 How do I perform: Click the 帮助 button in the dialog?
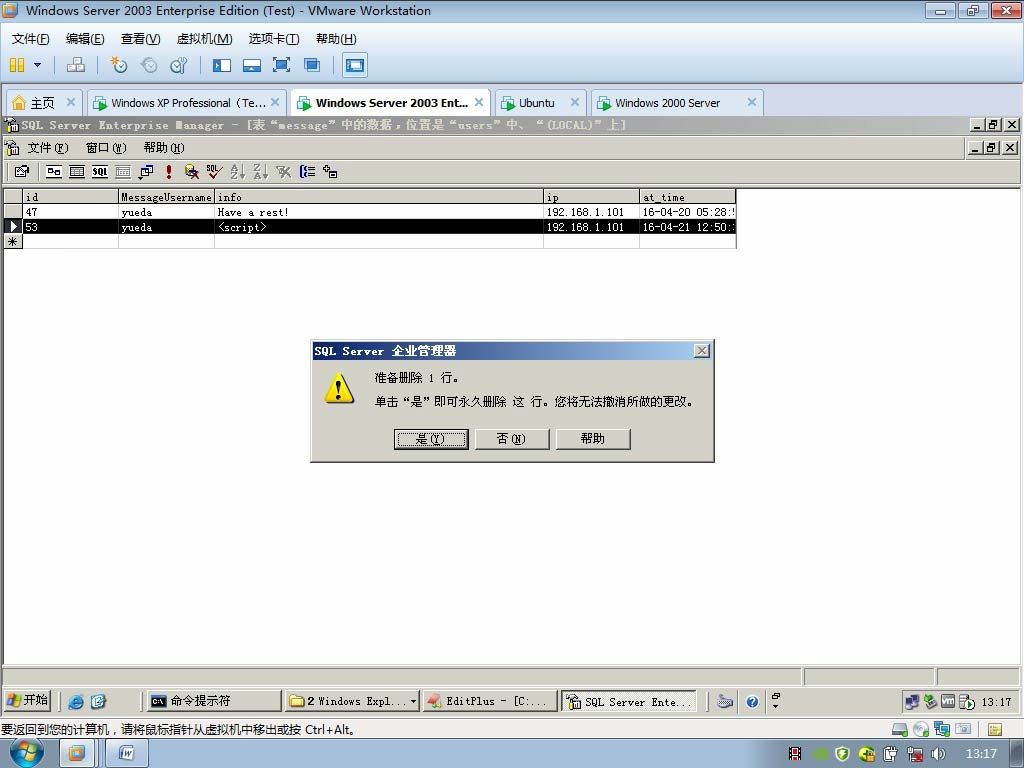click(593, 439)
